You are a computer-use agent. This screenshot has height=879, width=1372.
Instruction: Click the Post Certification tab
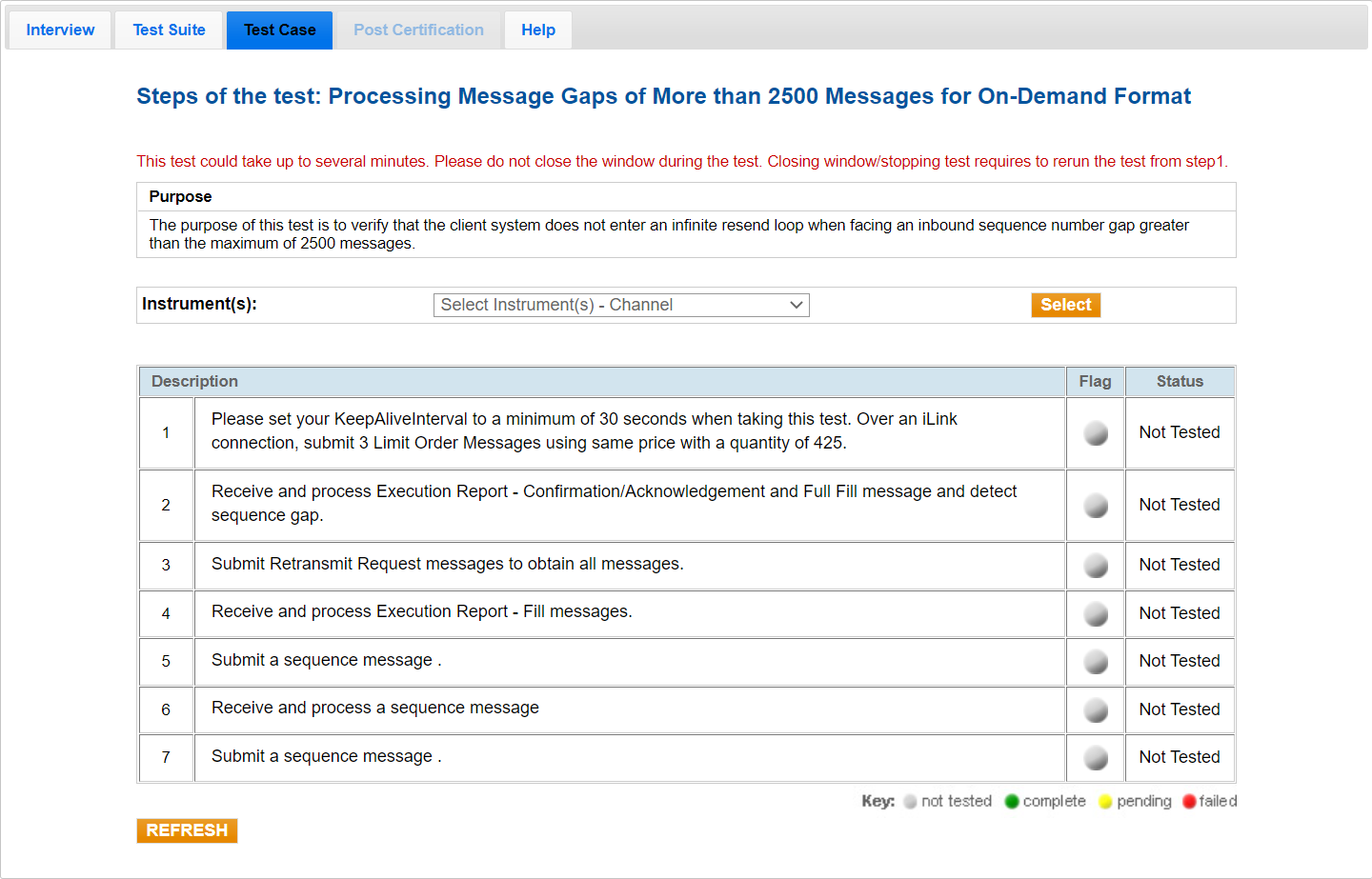tap(418, 30)
